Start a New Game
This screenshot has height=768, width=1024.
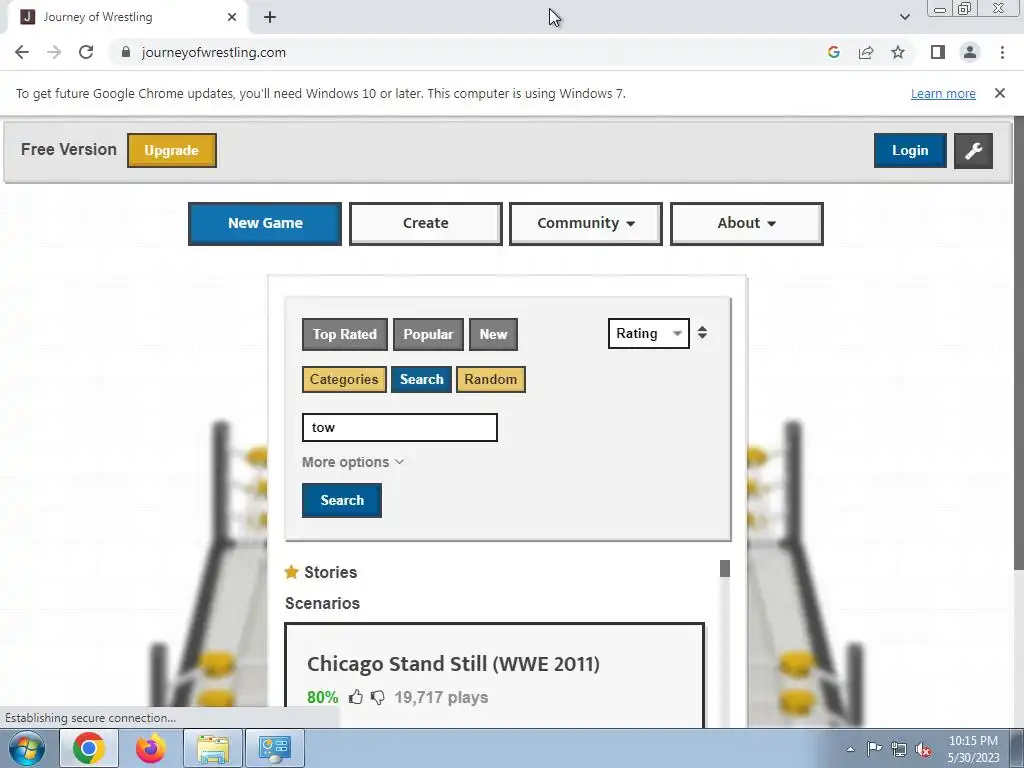coord(264,223)
